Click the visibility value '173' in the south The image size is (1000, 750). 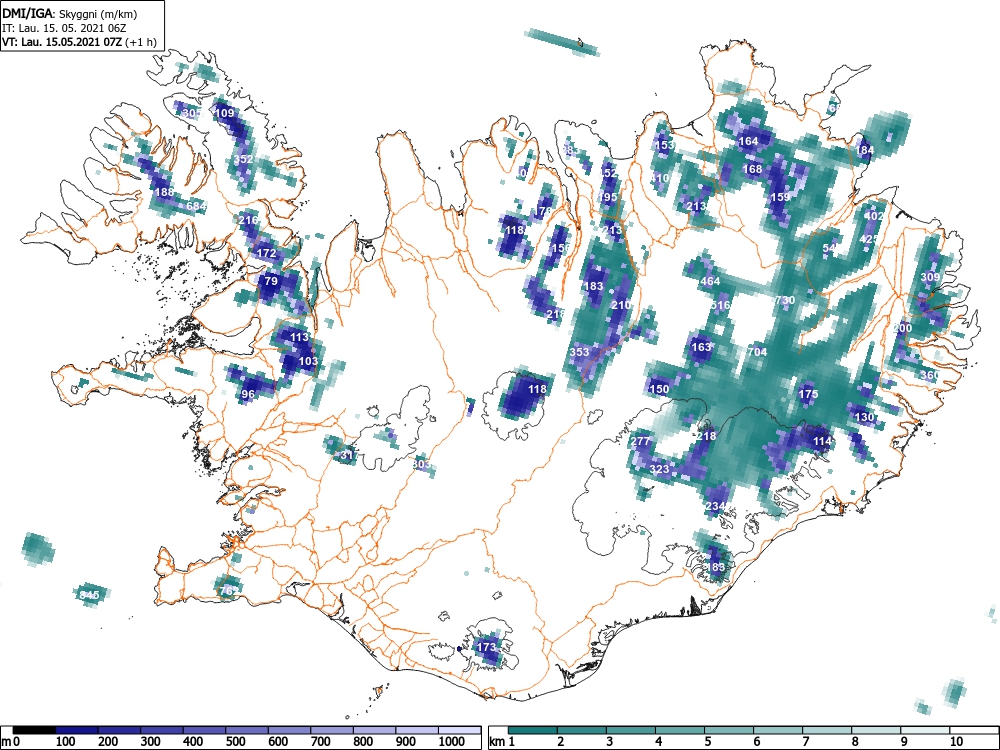click(x=486, y=647)
